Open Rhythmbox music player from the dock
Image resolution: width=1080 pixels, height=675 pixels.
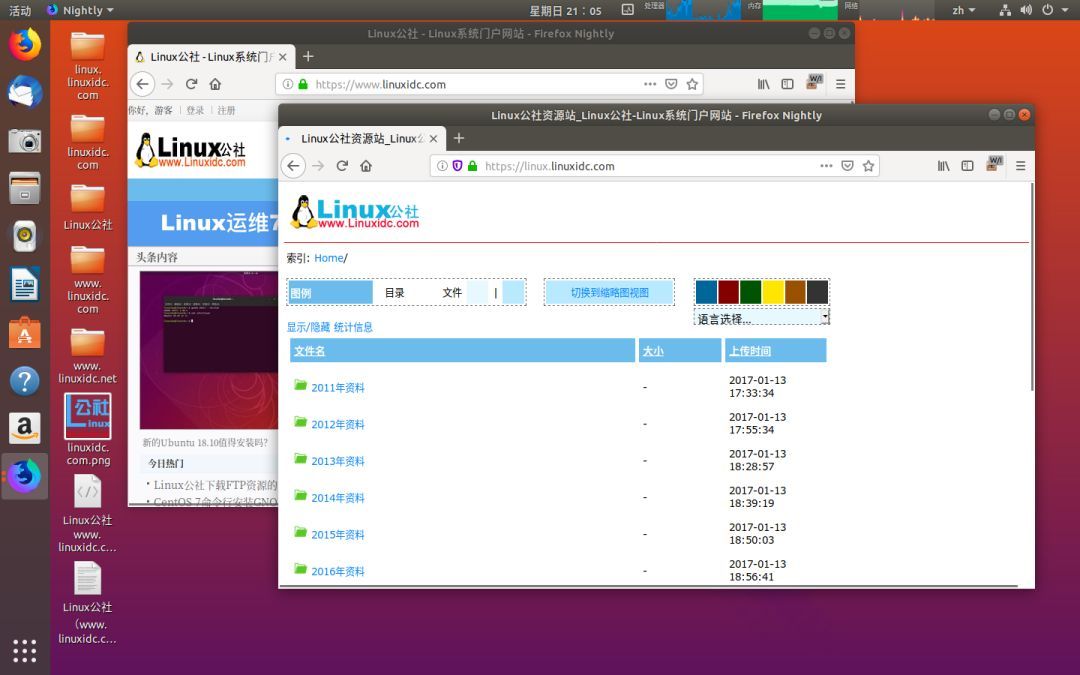coord(25,236)
